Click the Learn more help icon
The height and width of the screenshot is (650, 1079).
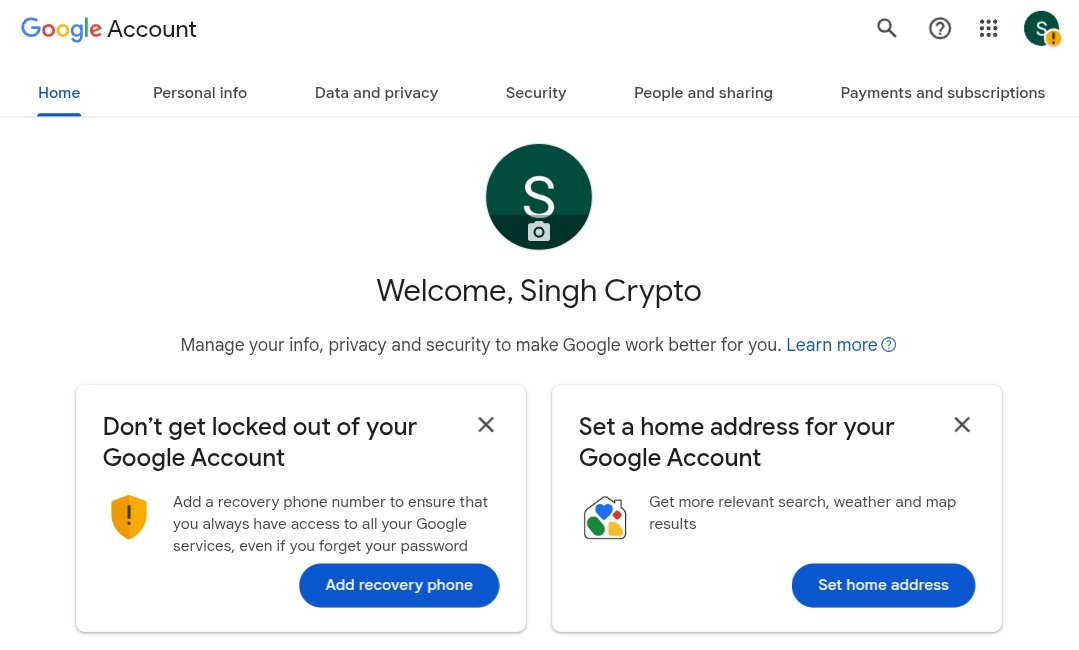point(888,345)
